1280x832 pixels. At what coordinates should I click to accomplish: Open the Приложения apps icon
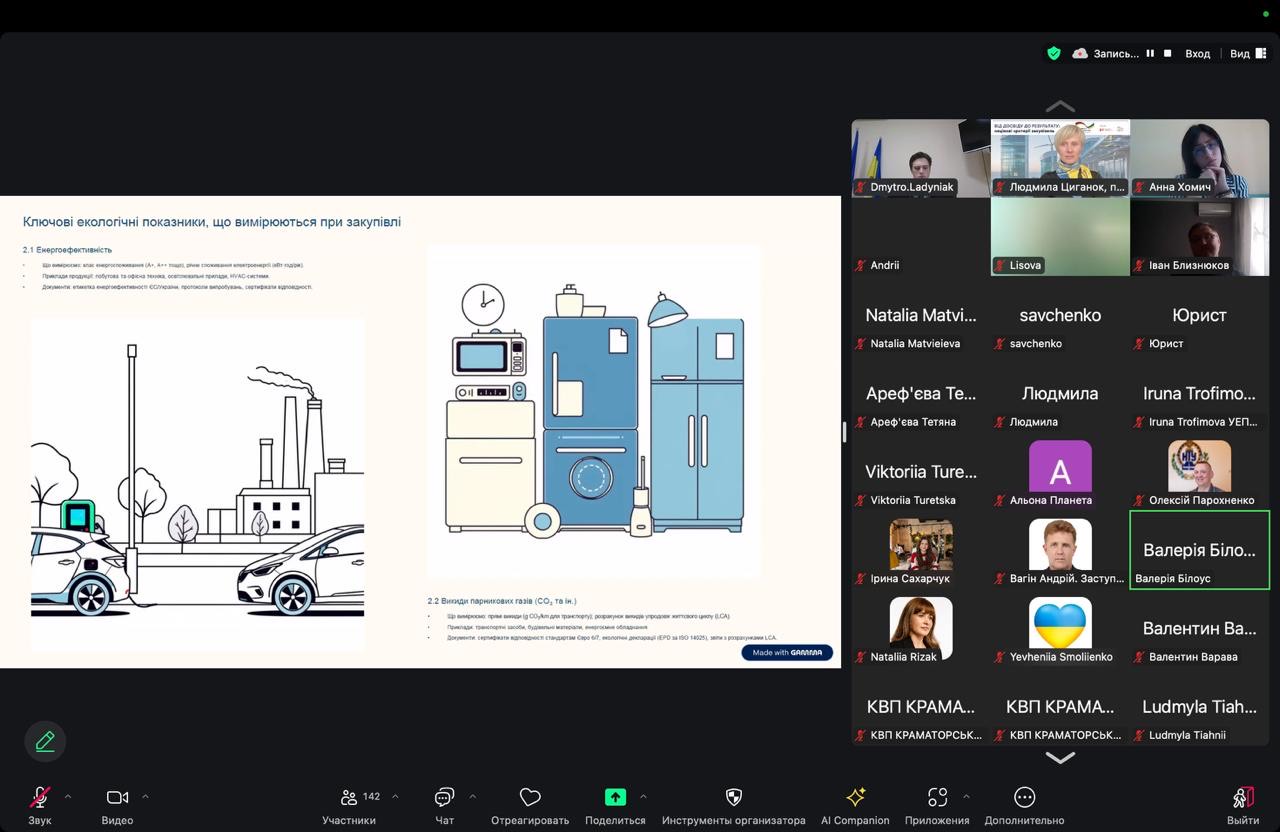pyautogui.click(x=937, y=797)
